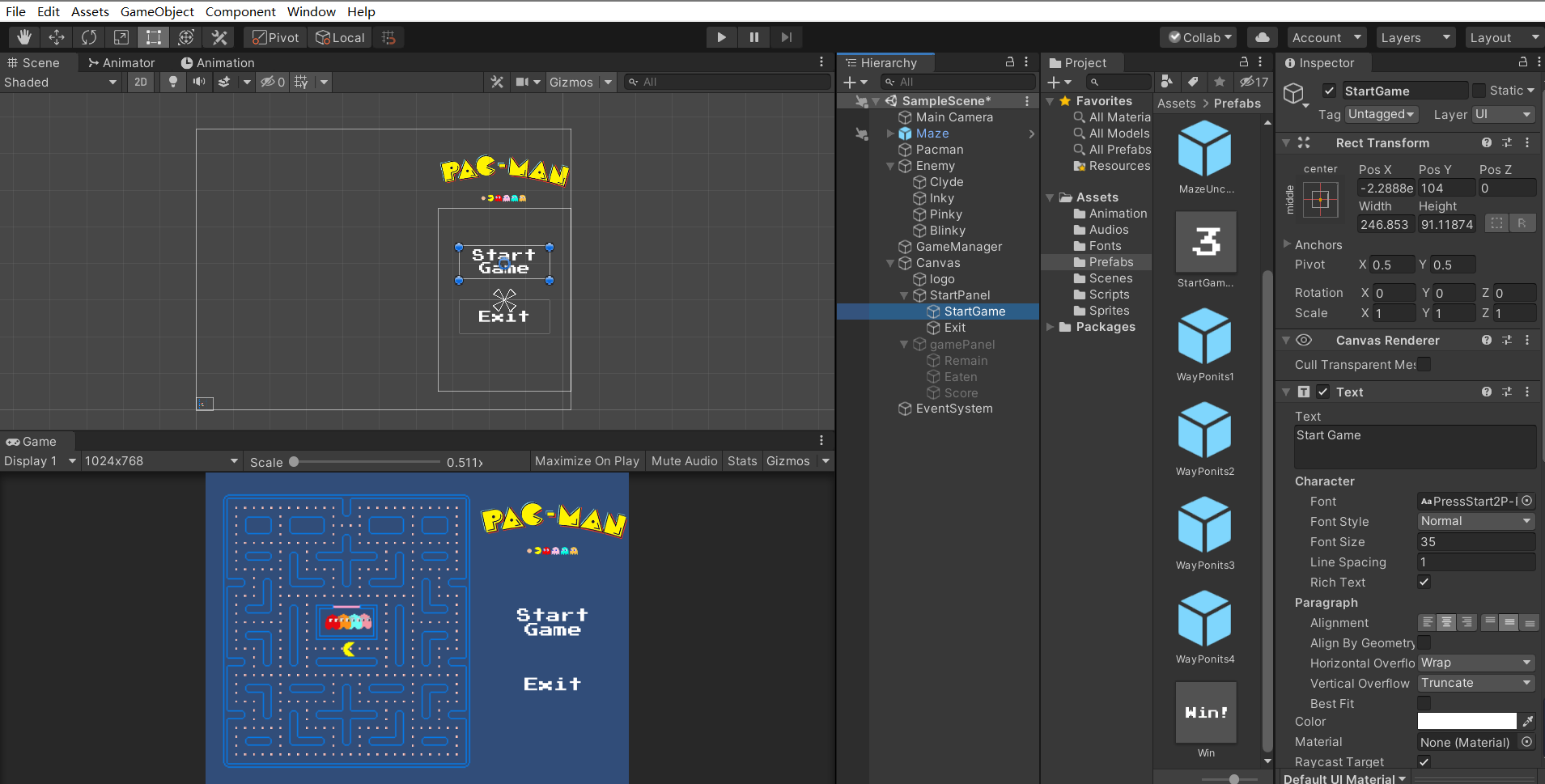Toggle scene audio speaker icon
This screenshot has height=784, width=1545.
coord(199,82)
